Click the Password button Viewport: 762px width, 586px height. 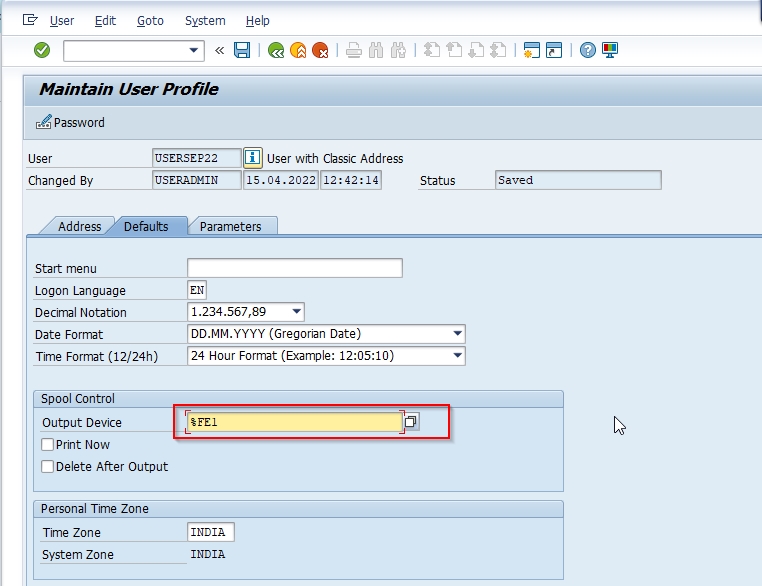pos(70,123)
